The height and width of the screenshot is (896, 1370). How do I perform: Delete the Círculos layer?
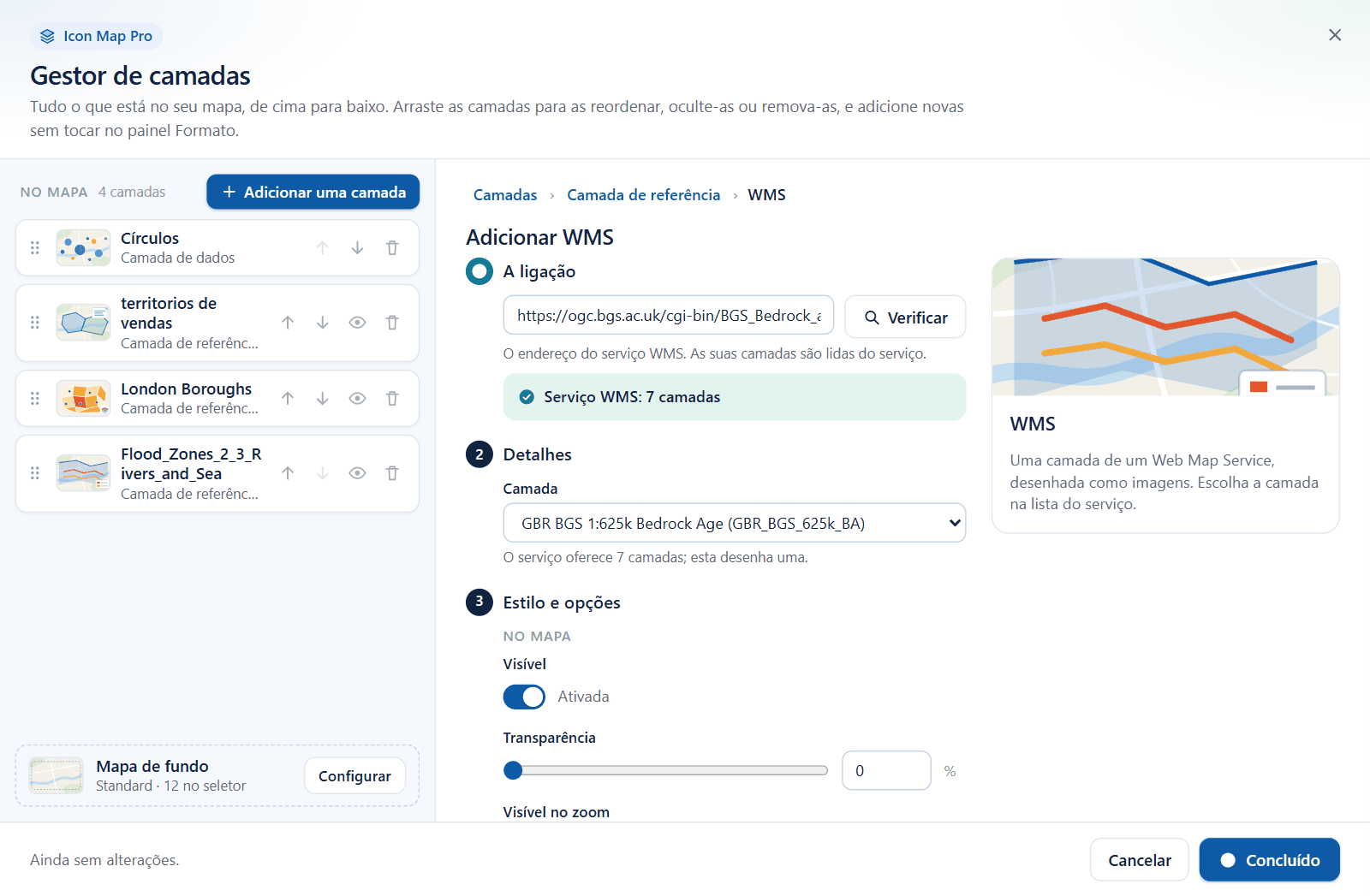coord(392,248)
